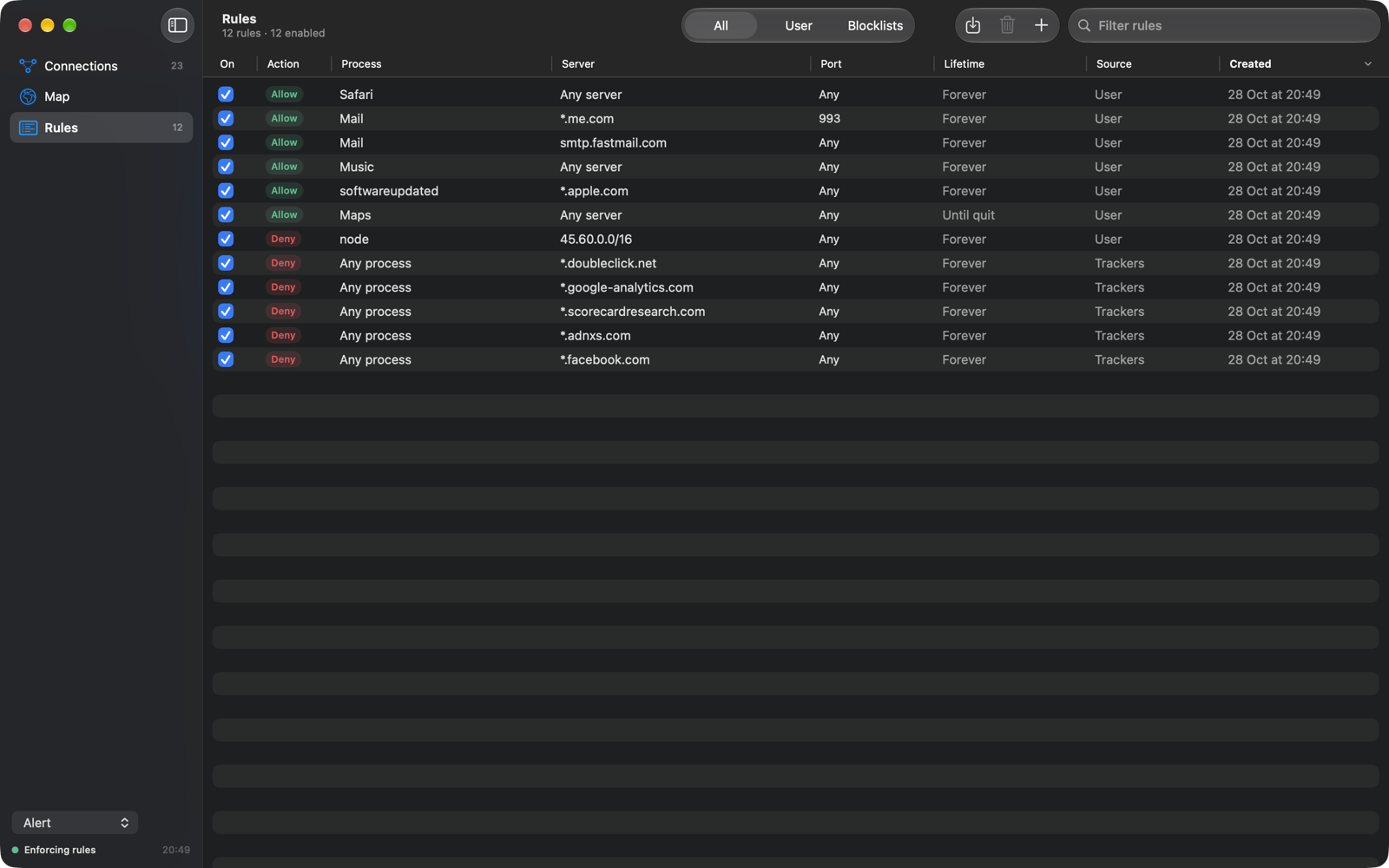Focus the Filter rules search field
Image resolution: width=1389 pixels, height=868 pixels.
coord(1224,26)
